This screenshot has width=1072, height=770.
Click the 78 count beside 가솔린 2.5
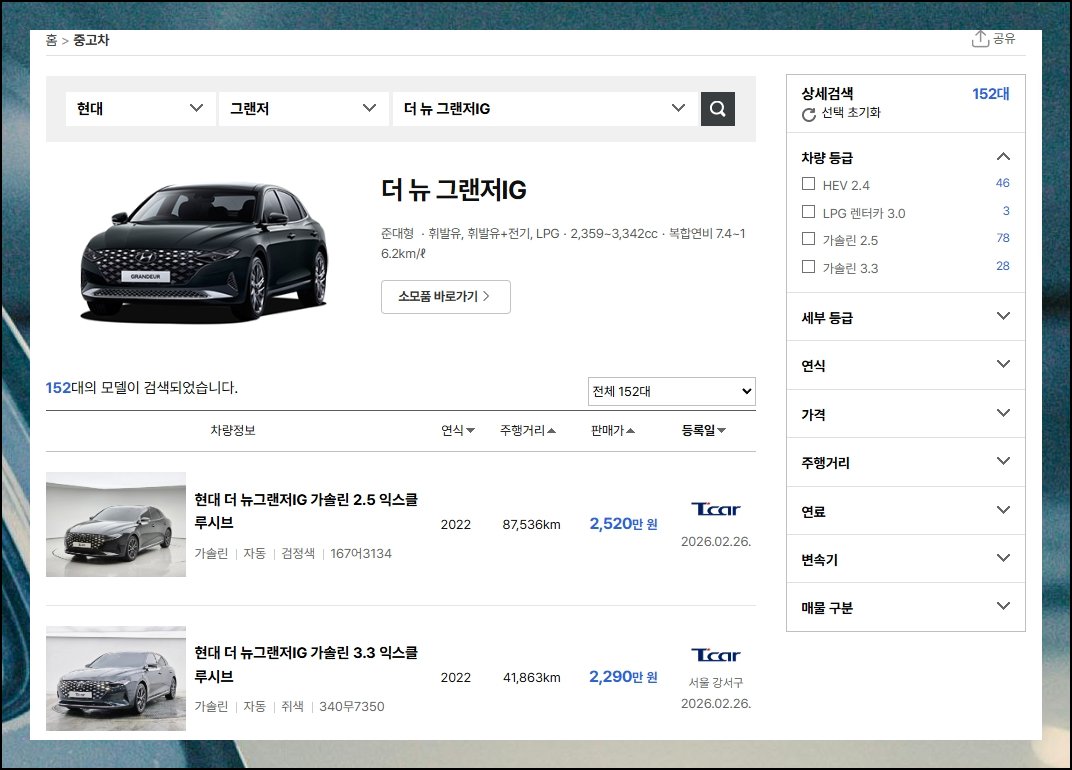(1002, 238)
